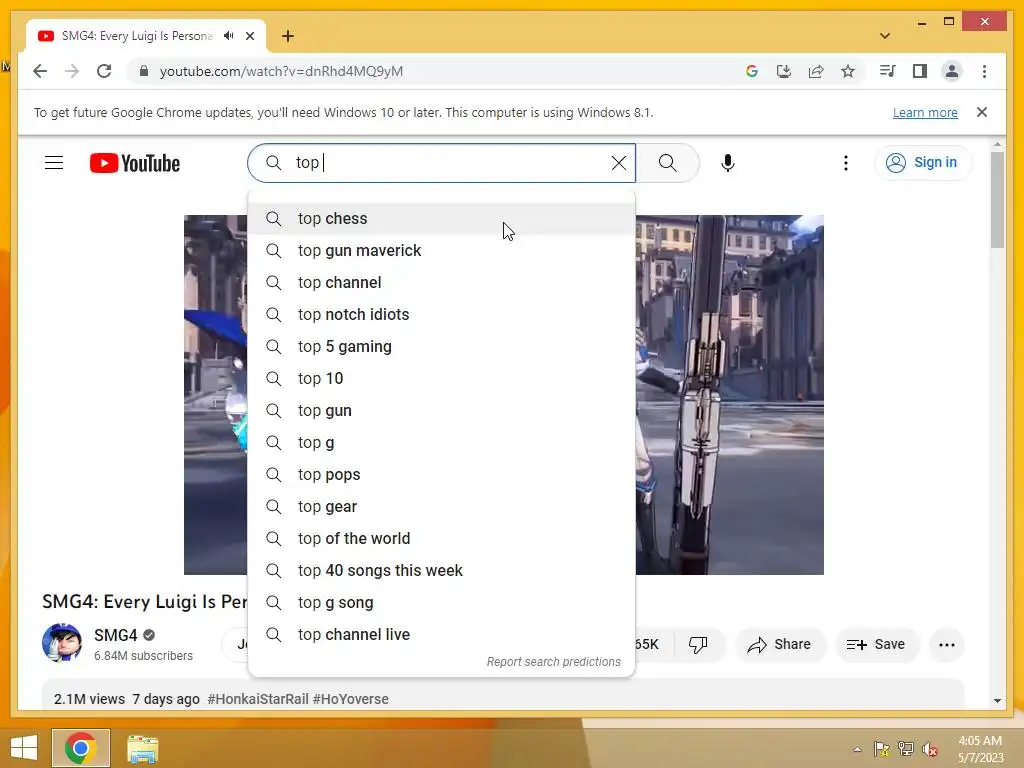The image size is (1024, 768).
Task: Dismiss the Chrome update notice
Action: 982,112
